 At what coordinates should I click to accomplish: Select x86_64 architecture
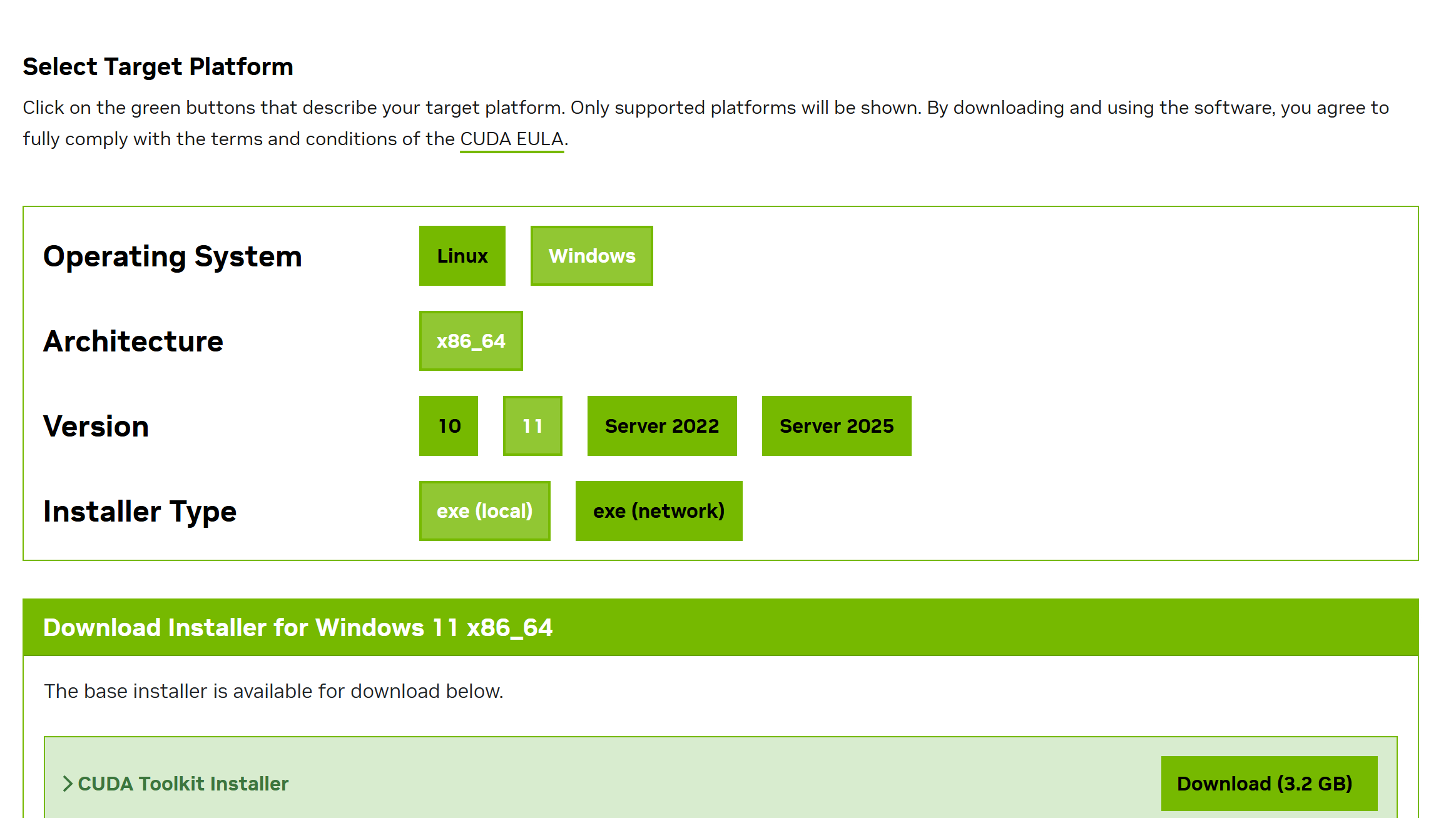point(471,341)
